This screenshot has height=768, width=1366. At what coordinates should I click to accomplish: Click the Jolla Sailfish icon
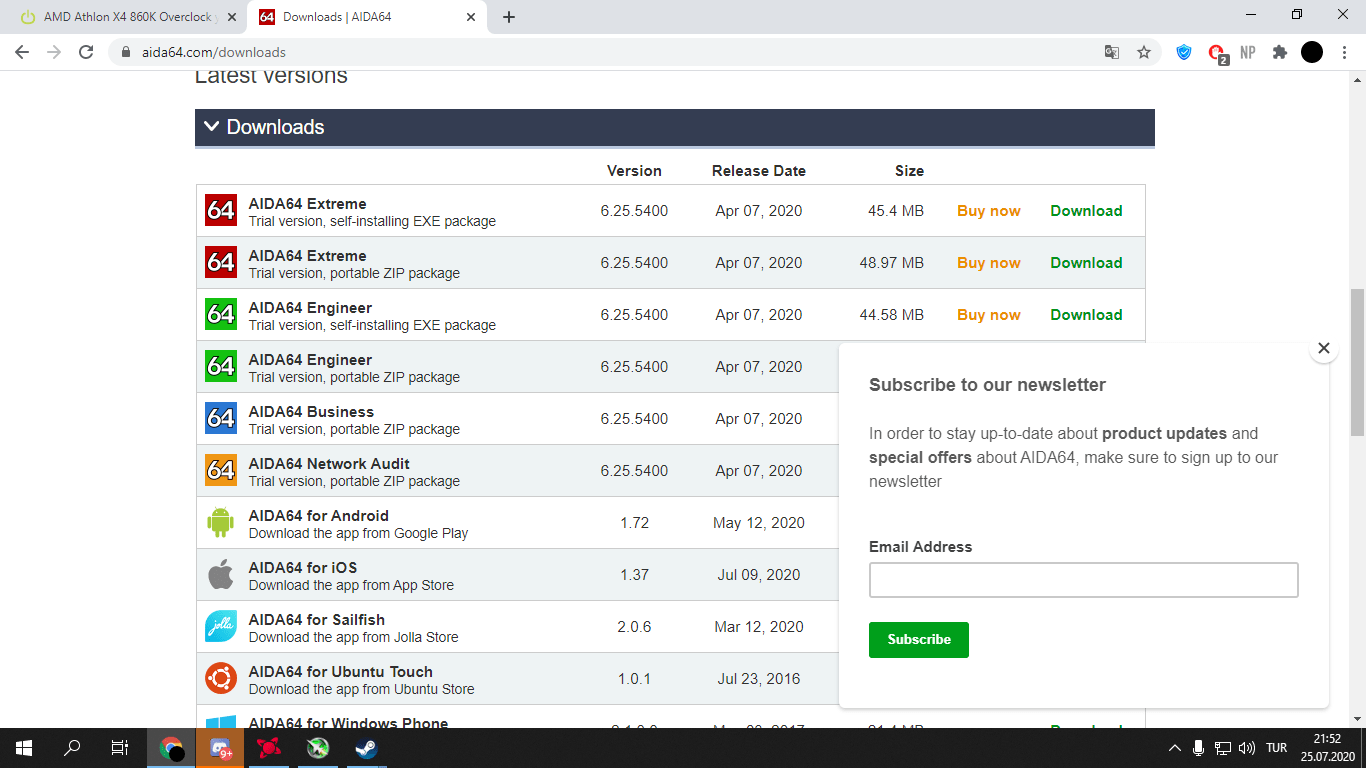[221, 626]
